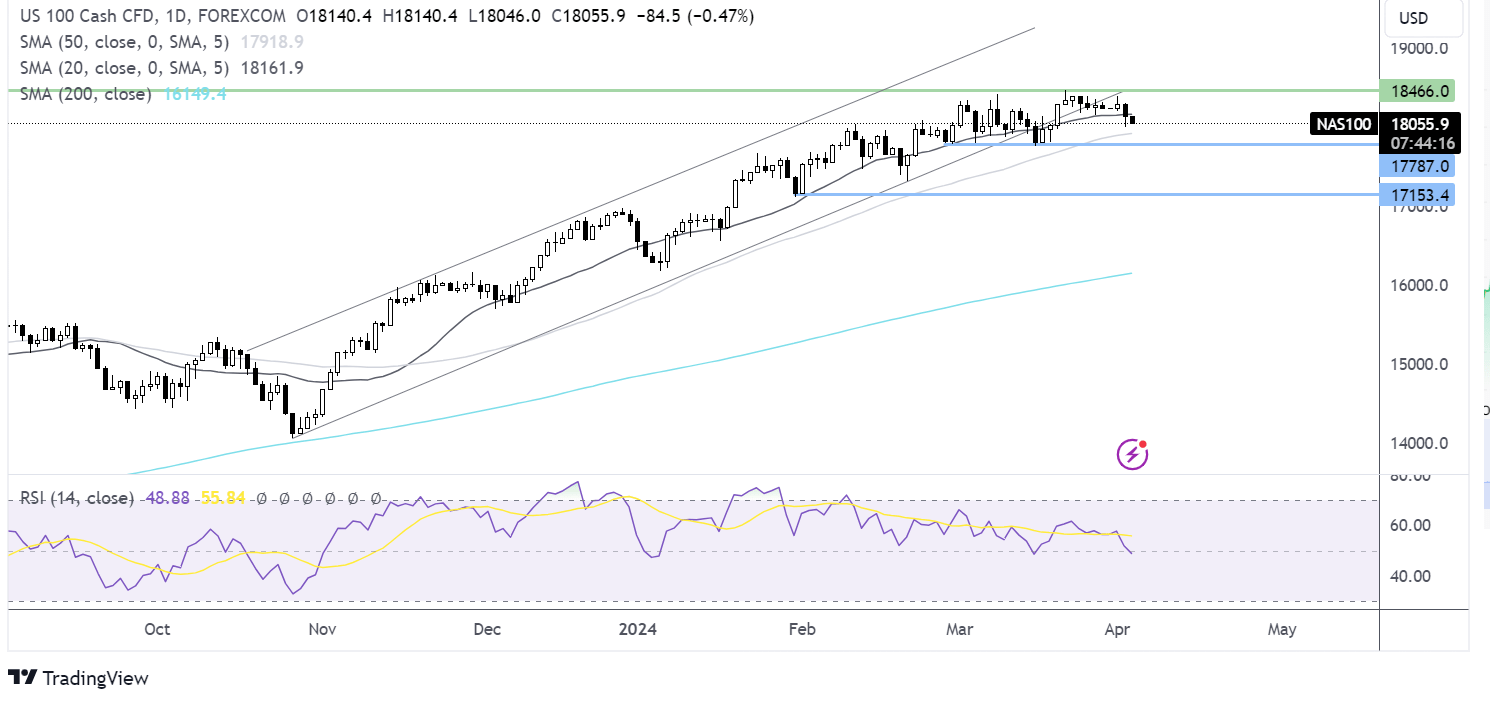Select the SMA 200 indicator legend
The height and width of the screenshot is (704, 1490).
(x=85, y=94)
